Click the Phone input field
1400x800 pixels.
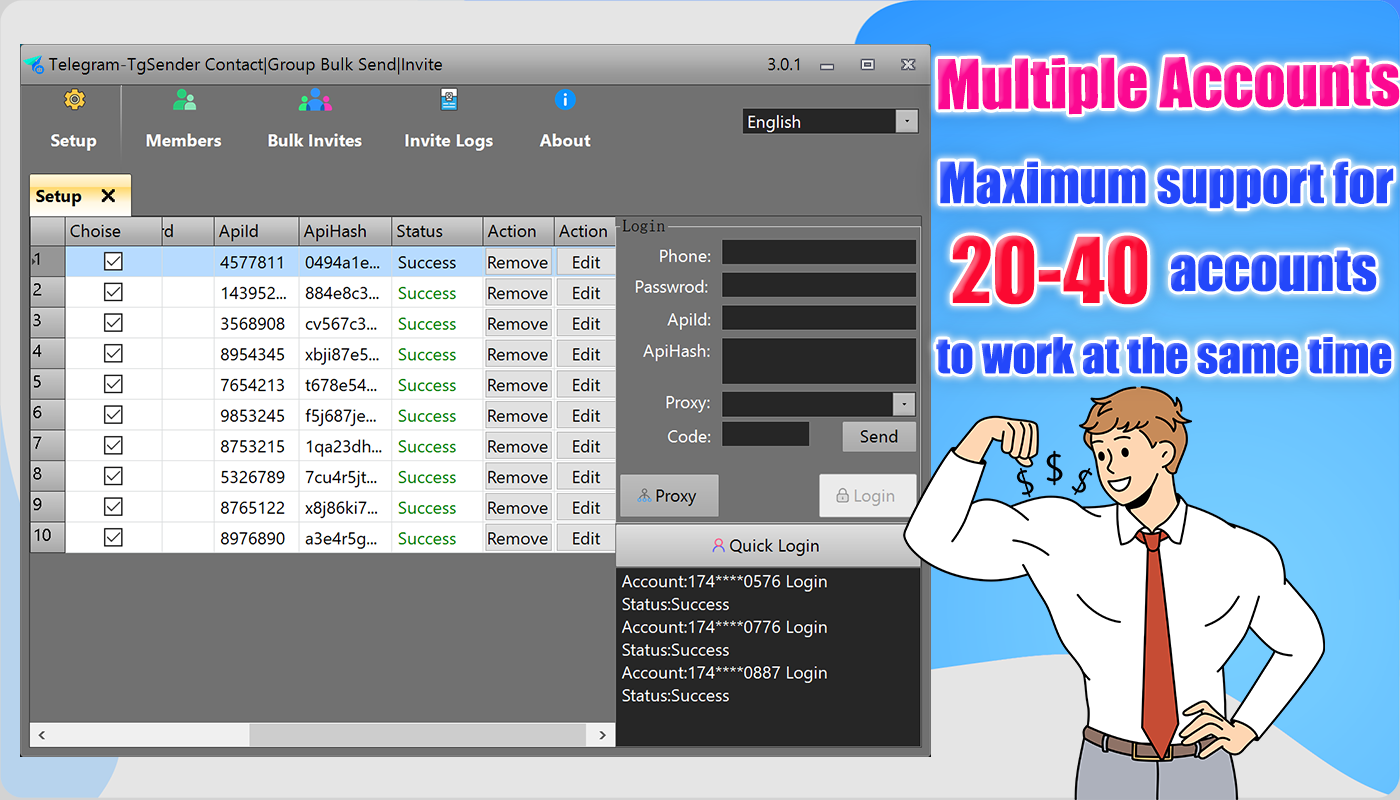click(818, 253)
